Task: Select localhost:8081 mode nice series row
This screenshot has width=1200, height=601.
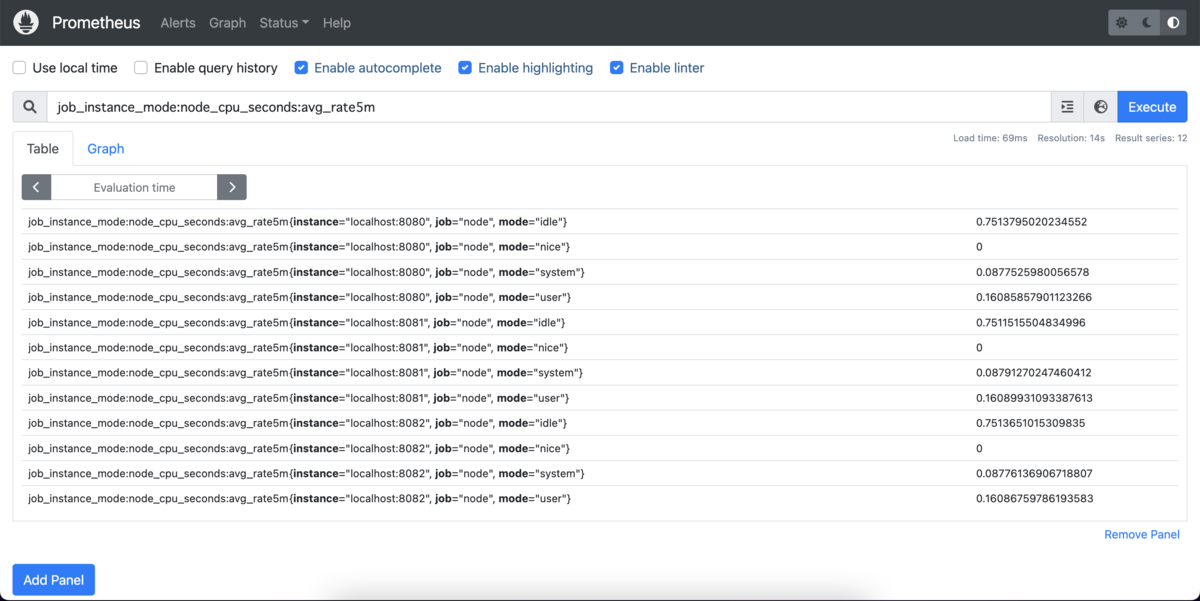Action: pyautogui.click(x=600, y=347)
